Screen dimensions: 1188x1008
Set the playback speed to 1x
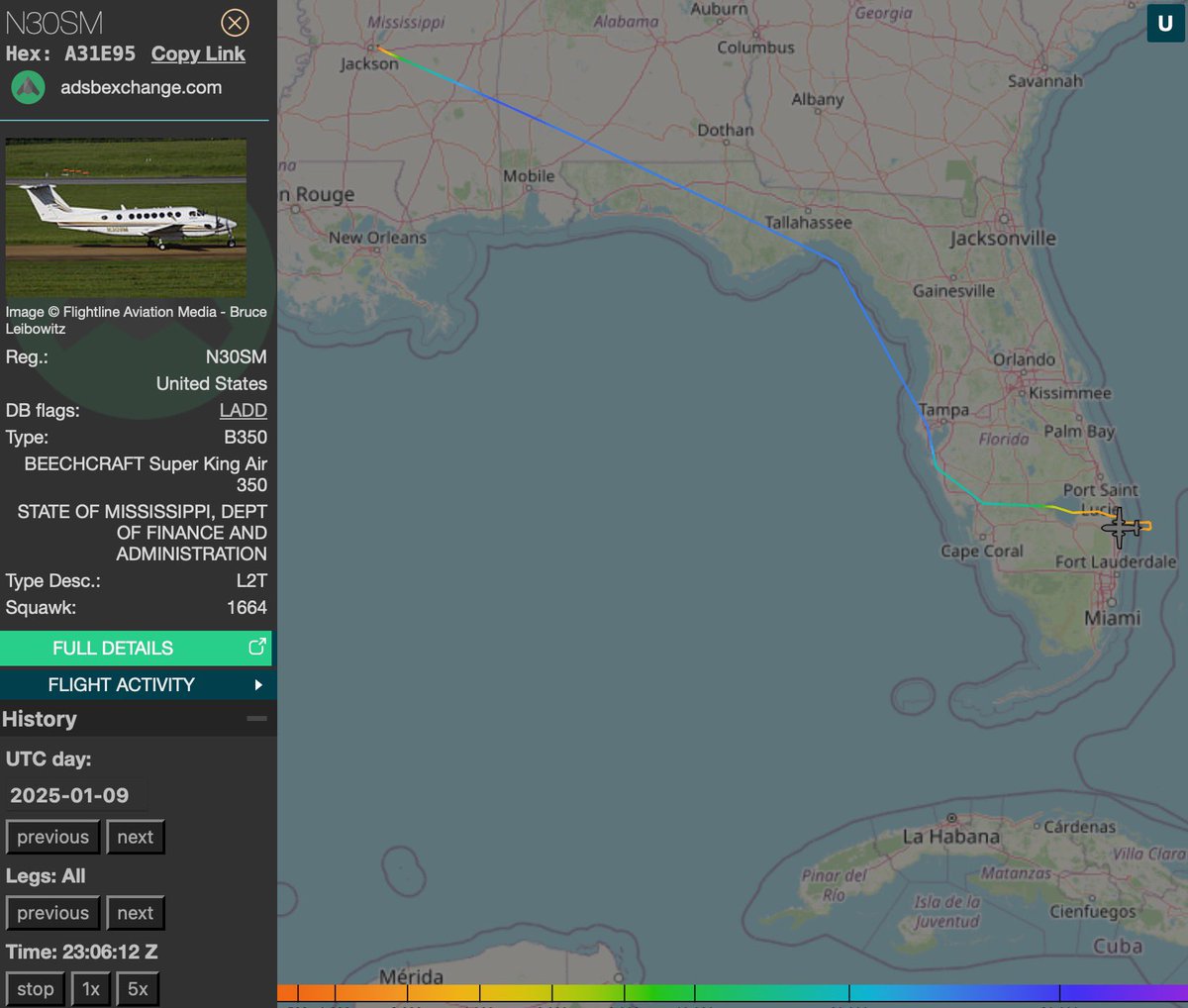[x=91, y=989]
